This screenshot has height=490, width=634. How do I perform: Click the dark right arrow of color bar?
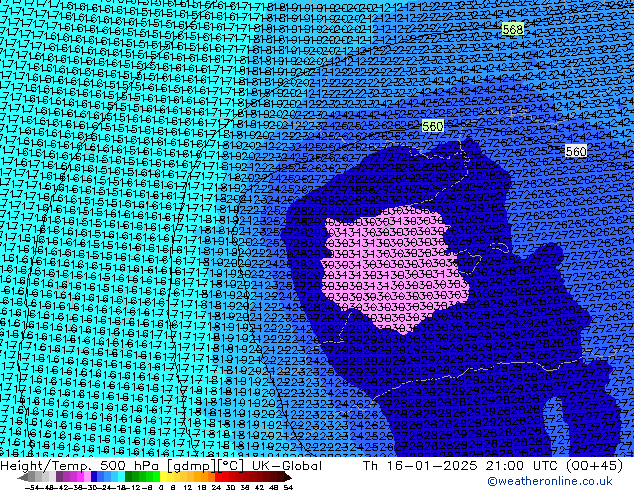[x=288, y=477]
